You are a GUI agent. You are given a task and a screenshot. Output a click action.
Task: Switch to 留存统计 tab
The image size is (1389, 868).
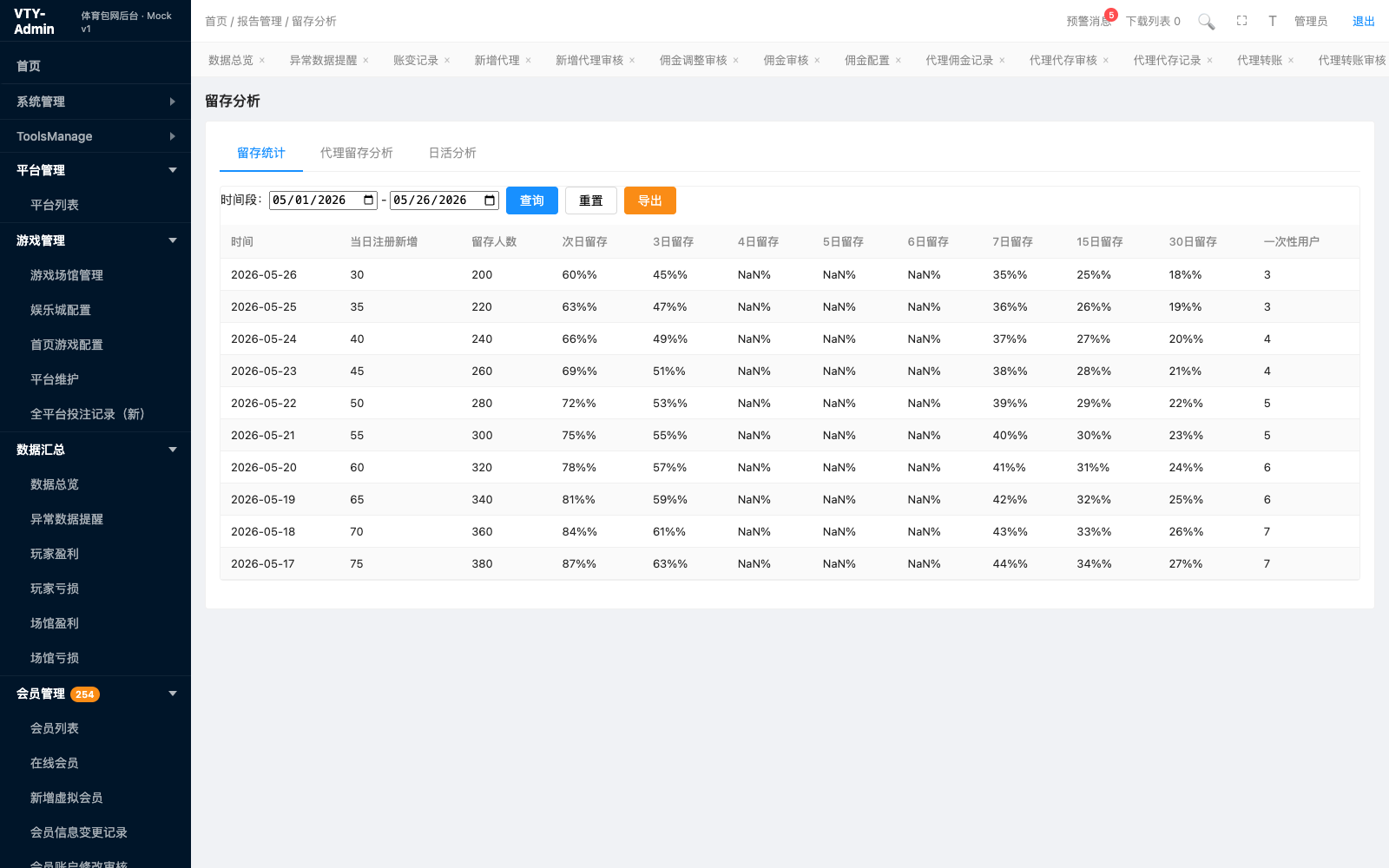261,153
